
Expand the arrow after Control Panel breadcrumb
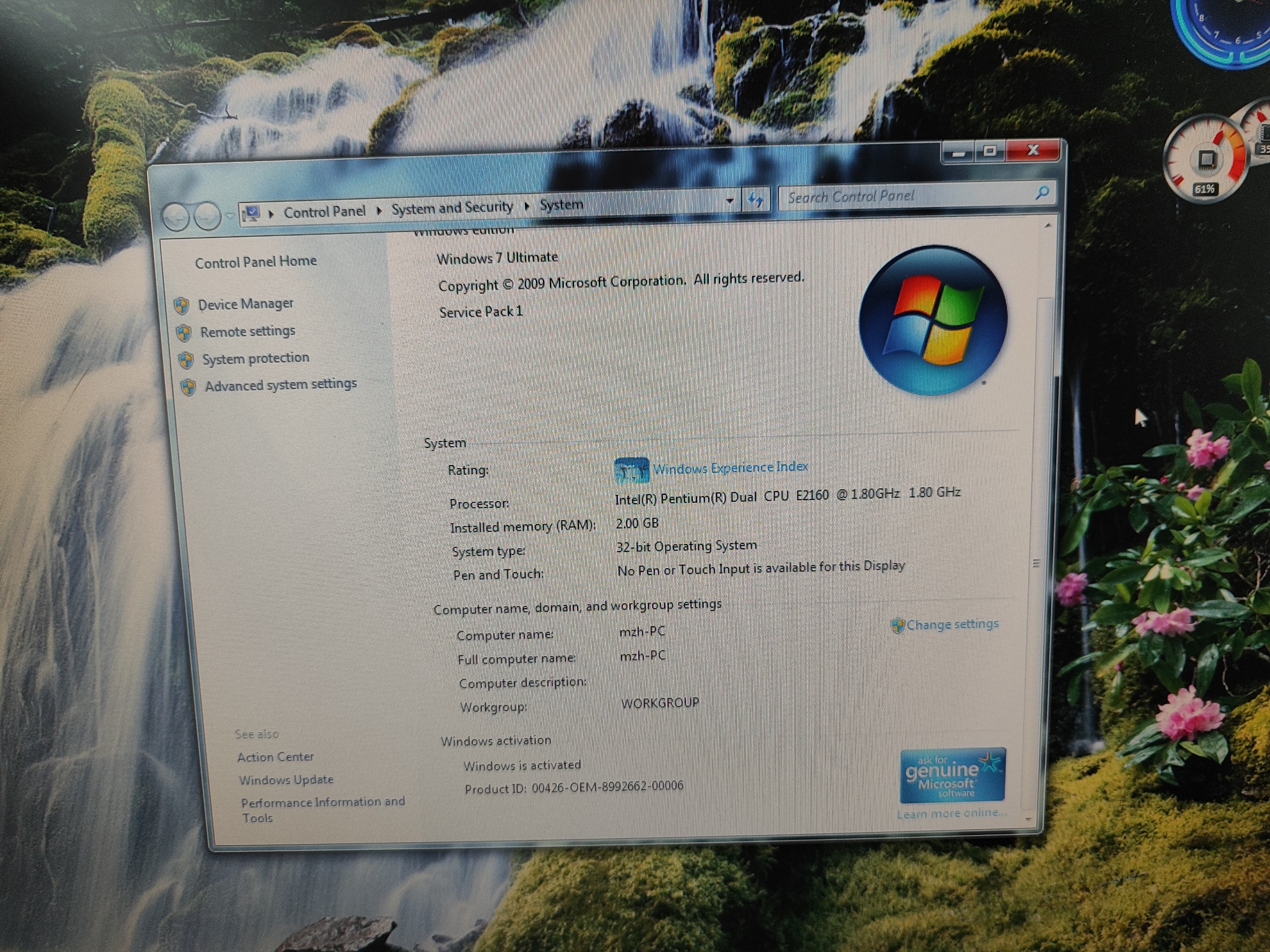379,211
